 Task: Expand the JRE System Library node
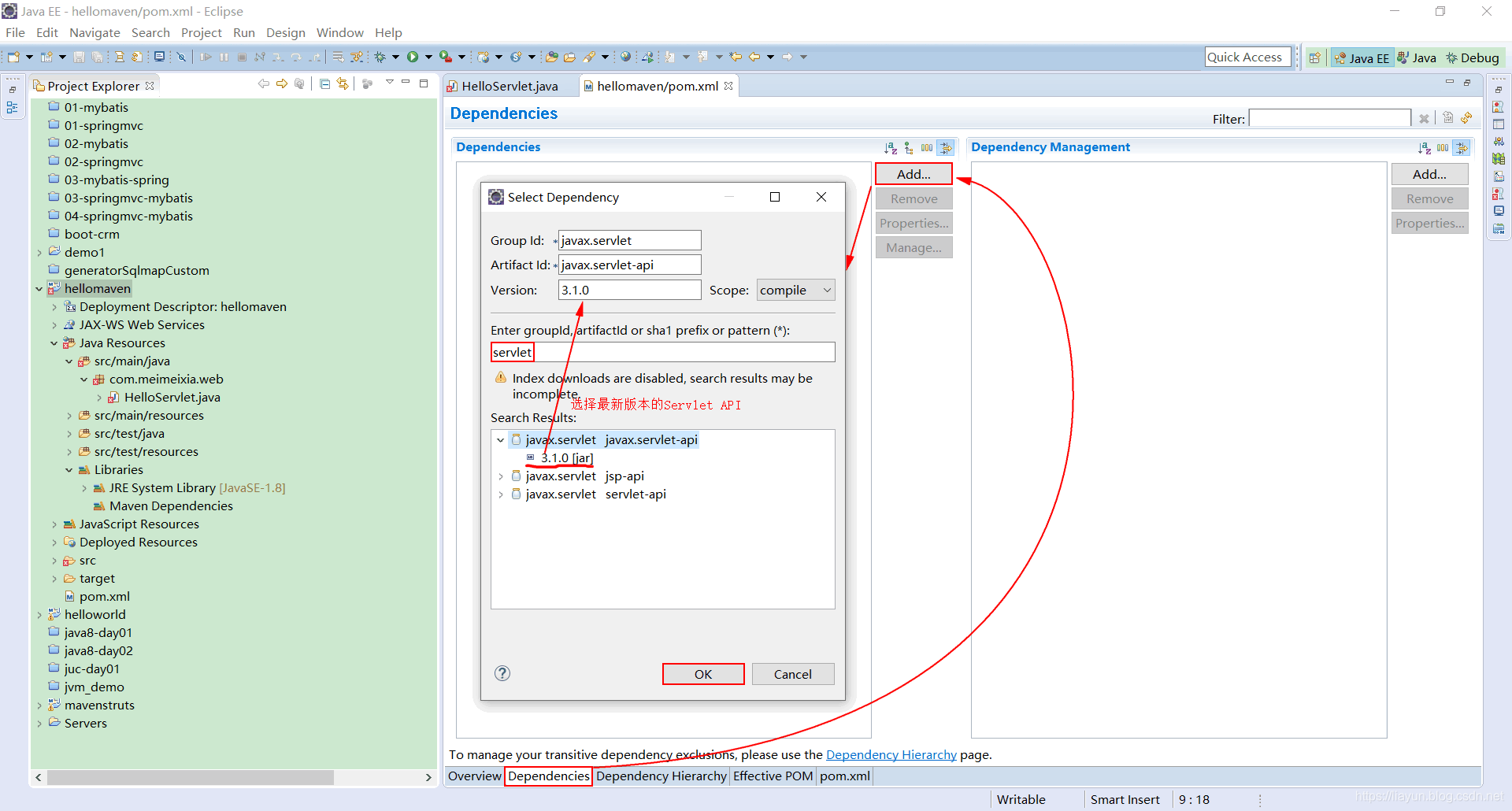[84, 488]
